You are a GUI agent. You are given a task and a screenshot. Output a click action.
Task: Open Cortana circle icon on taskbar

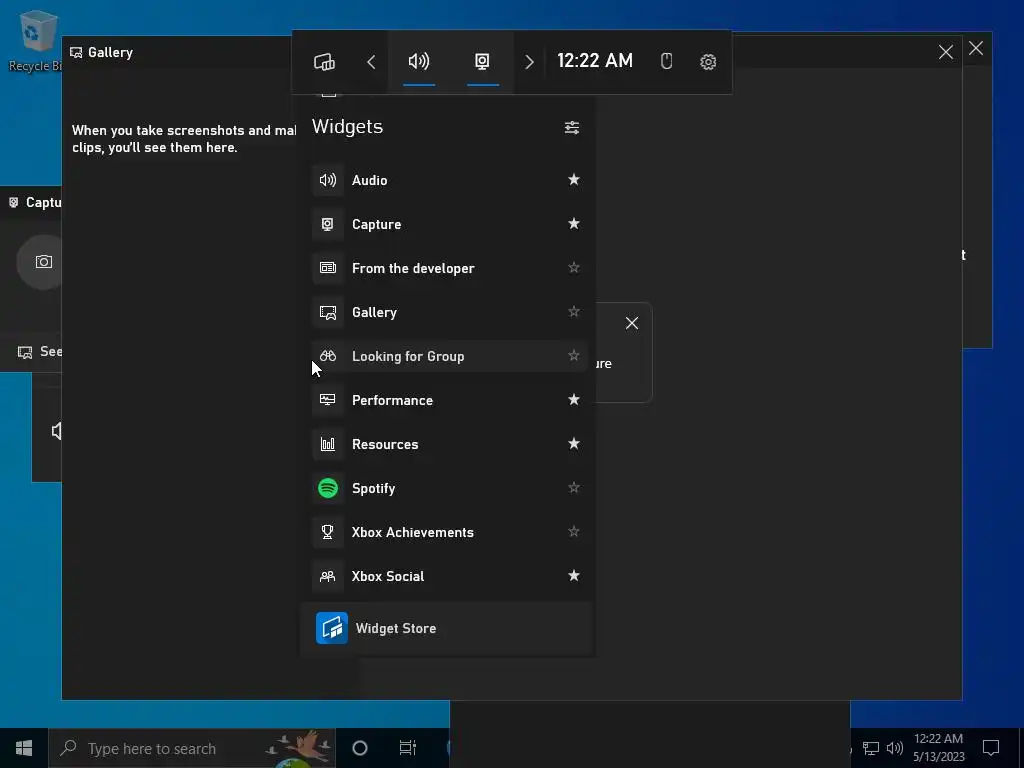360,748
